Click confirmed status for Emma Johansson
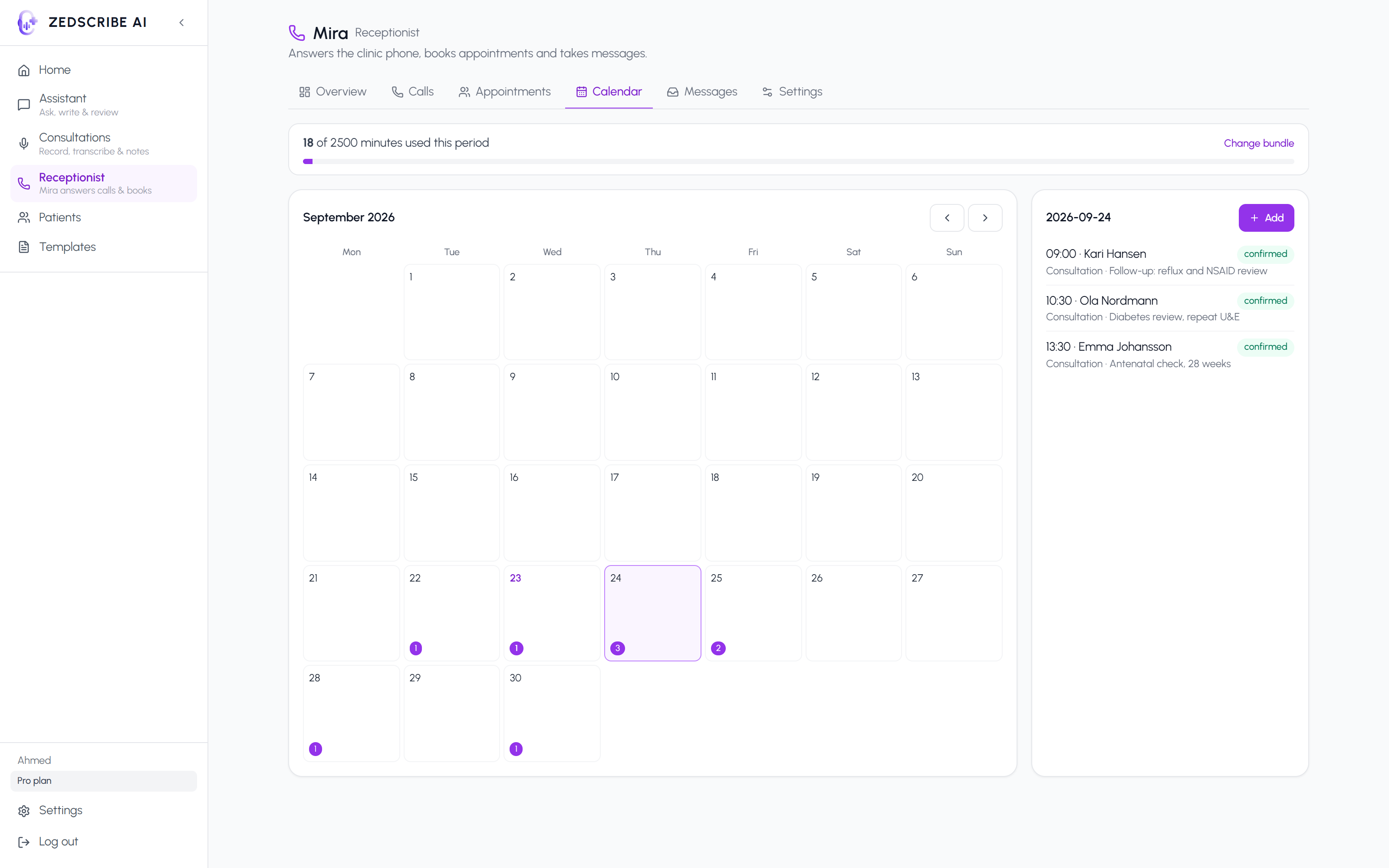 (x=1265, y=347)
